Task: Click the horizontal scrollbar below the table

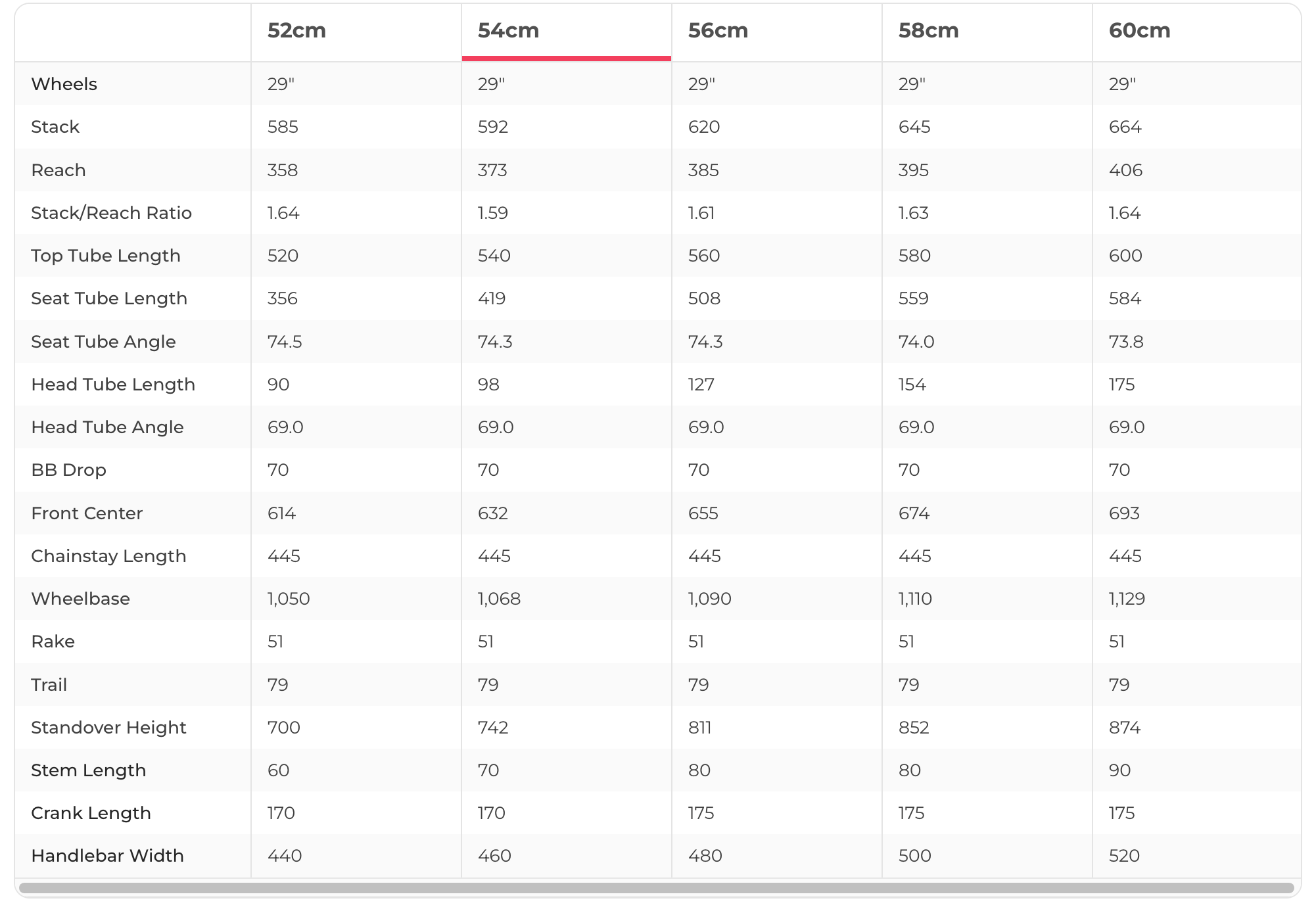Action: pos(656,888)
